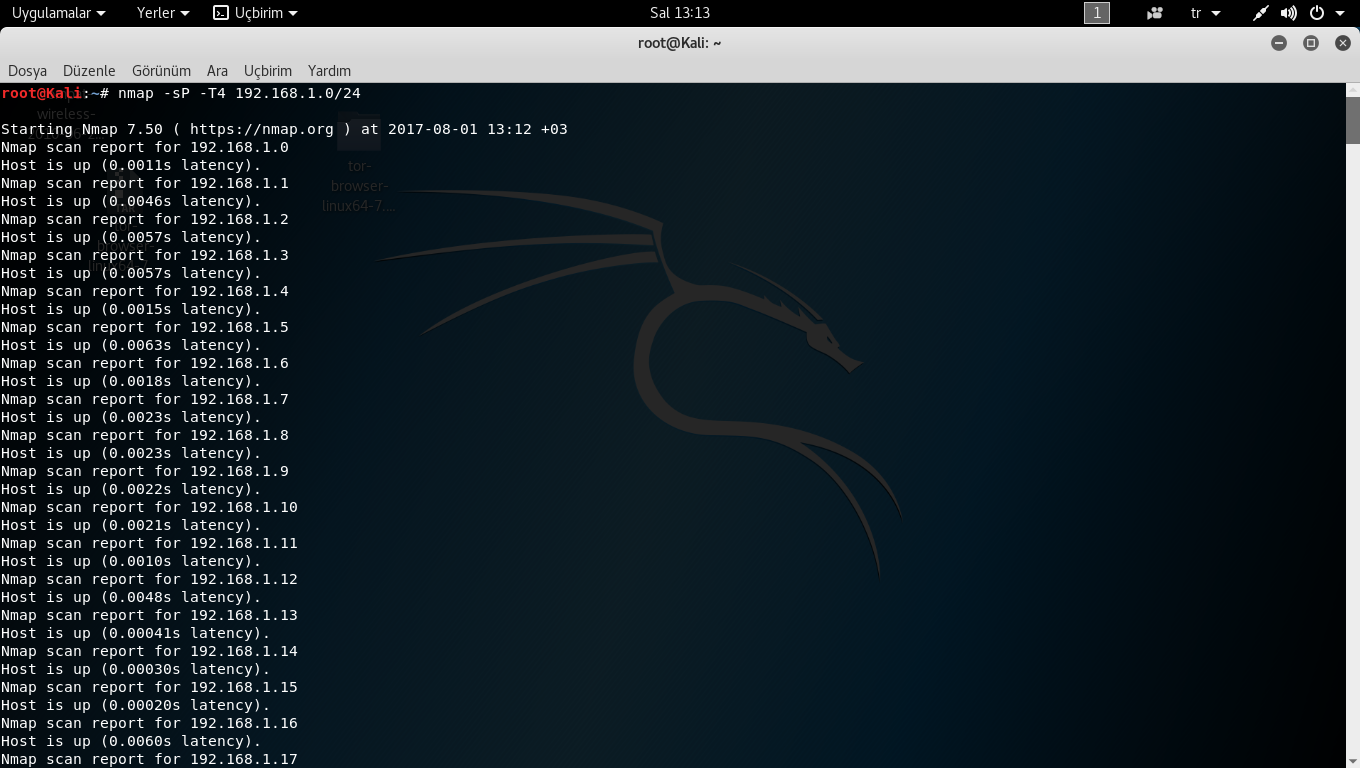Open the Yerler places menu

pos(163,13)
